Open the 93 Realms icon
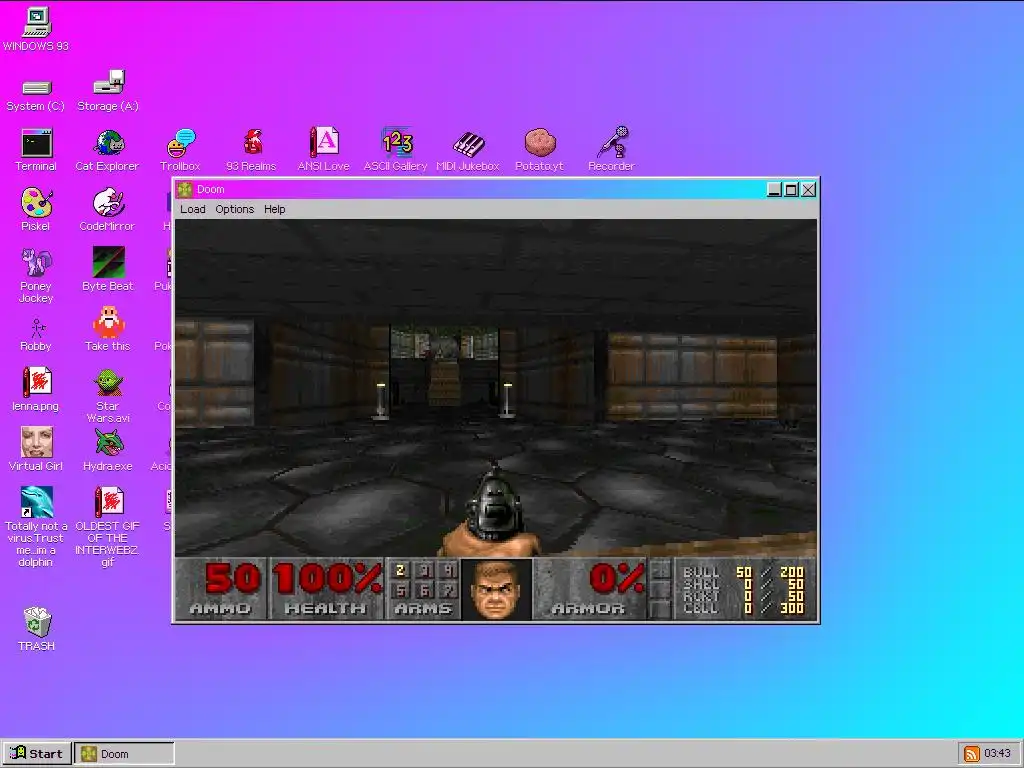Image resolution: width=1024 pixels, height=768 pixels. tap(251, 150)
